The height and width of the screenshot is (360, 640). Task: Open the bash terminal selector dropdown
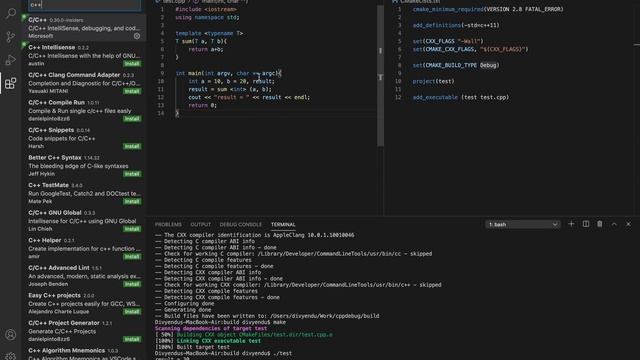click(x=522, y=224)
